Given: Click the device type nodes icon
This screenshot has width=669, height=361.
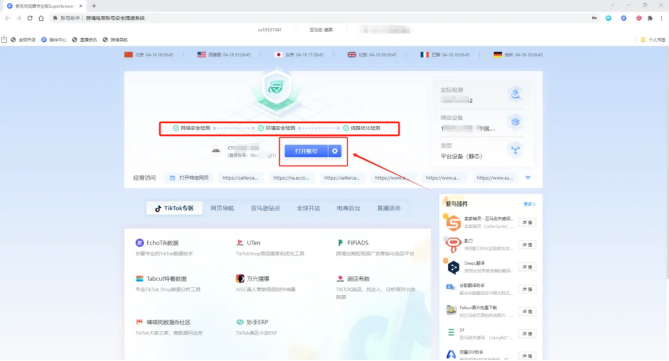Looking at the screenshot, I should pos(515,150).
